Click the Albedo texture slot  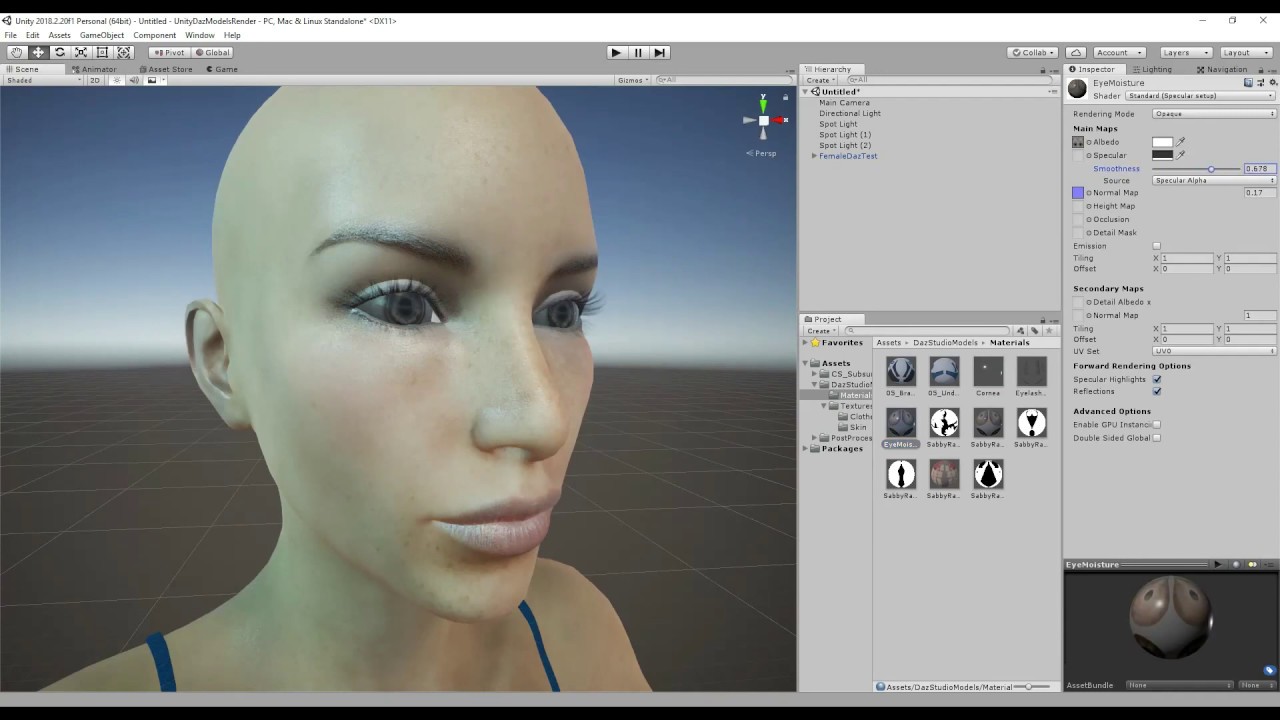click(x=1078, y=142)
